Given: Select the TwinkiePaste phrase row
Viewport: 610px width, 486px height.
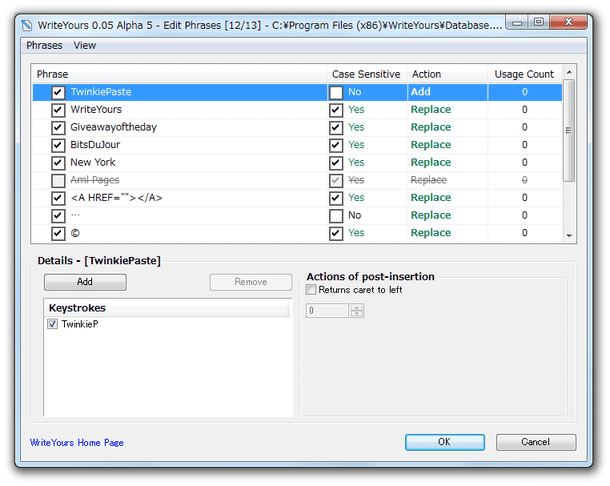Looking at the screenshot, I should click(297, 92).
